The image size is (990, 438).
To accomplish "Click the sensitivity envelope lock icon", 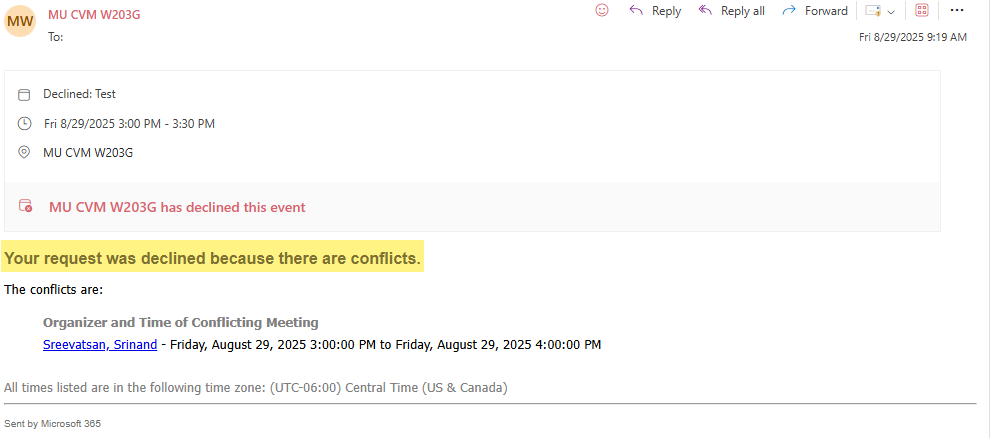I will [873, 11].
